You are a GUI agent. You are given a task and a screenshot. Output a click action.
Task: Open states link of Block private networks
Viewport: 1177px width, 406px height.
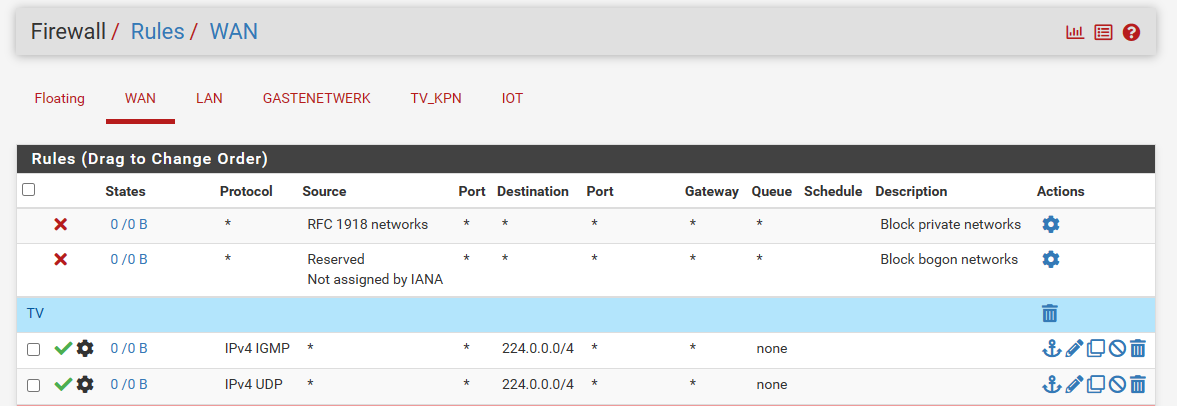(129, 224)
